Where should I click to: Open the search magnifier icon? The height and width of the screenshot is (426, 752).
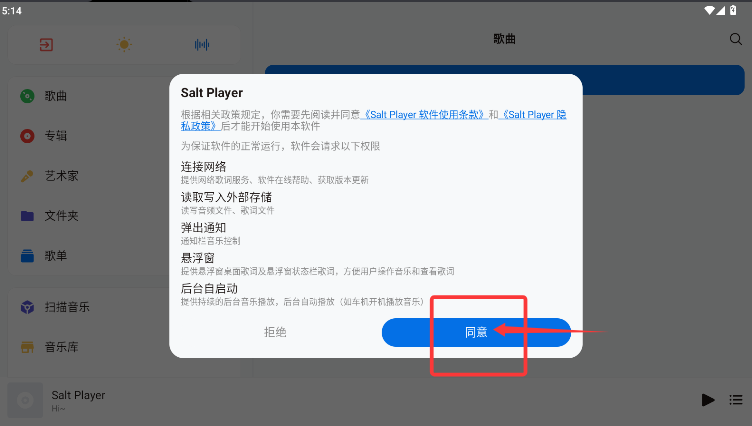coord(736,39)
